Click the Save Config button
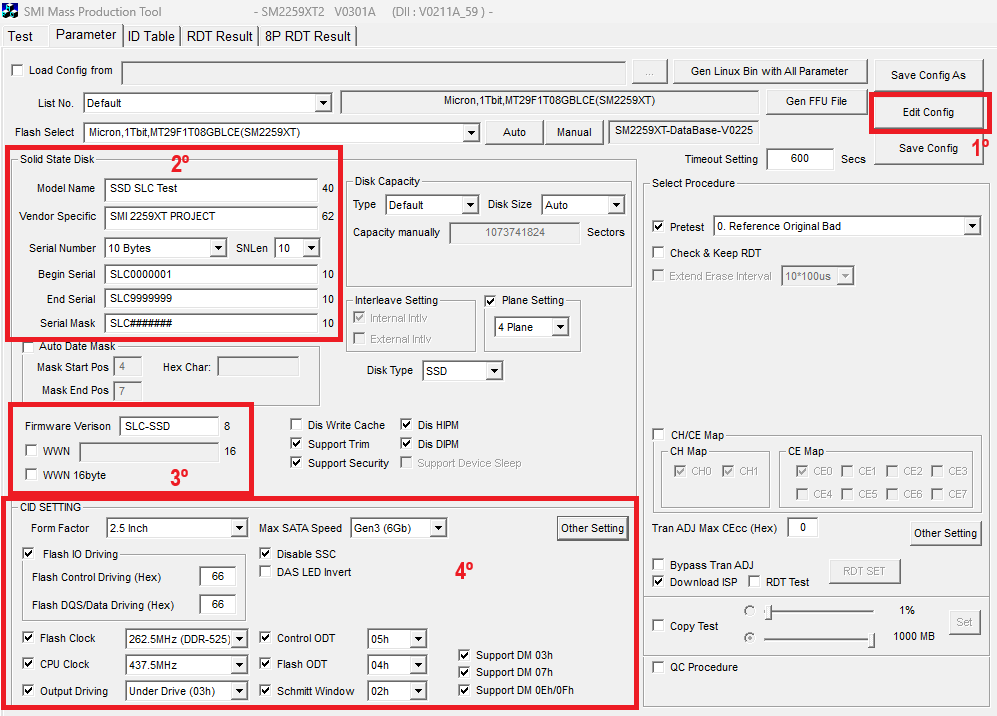Viewport: 997px width, 716px height. point(928,148)
